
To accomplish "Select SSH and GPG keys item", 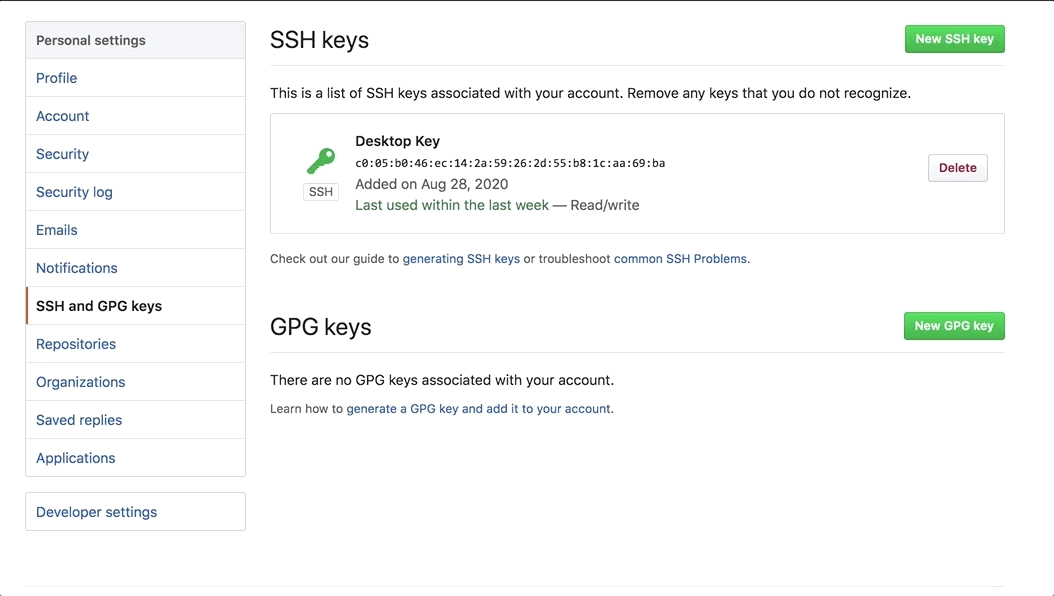I will (99, 306).
